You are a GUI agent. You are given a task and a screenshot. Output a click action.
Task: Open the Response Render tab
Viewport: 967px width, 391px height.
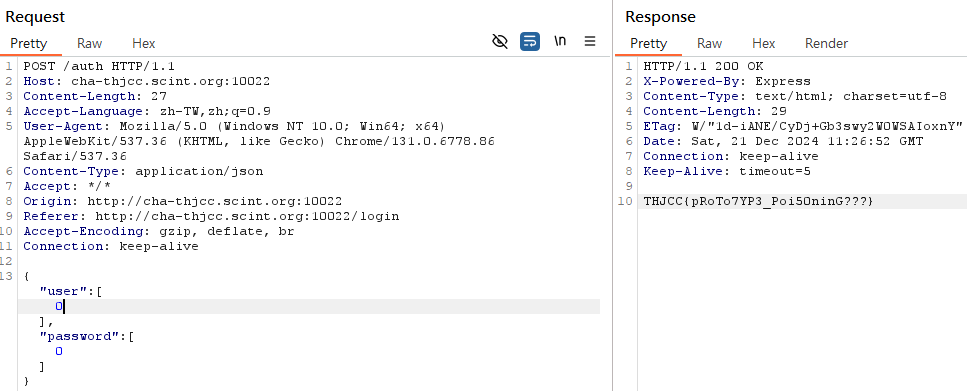click(826, 44)
